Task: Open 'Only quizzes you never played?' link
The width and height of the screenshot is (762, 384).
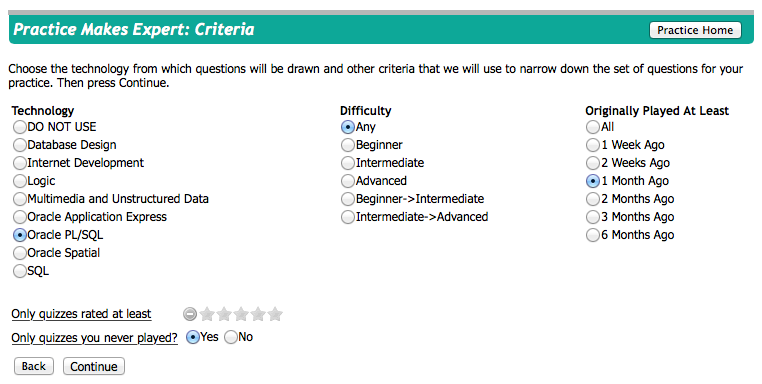Action: pos(94,337)
